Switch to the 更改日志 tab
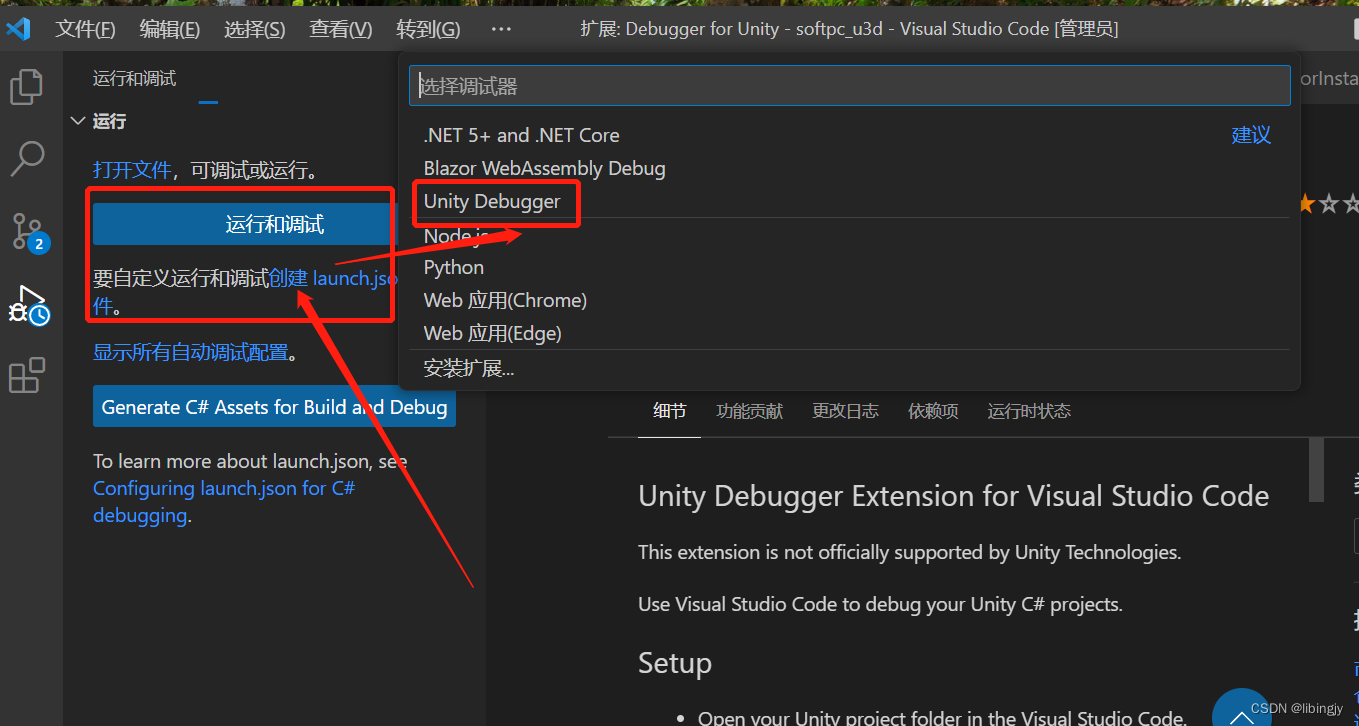This screenshot has width=1359, height=726. [845, 410]
